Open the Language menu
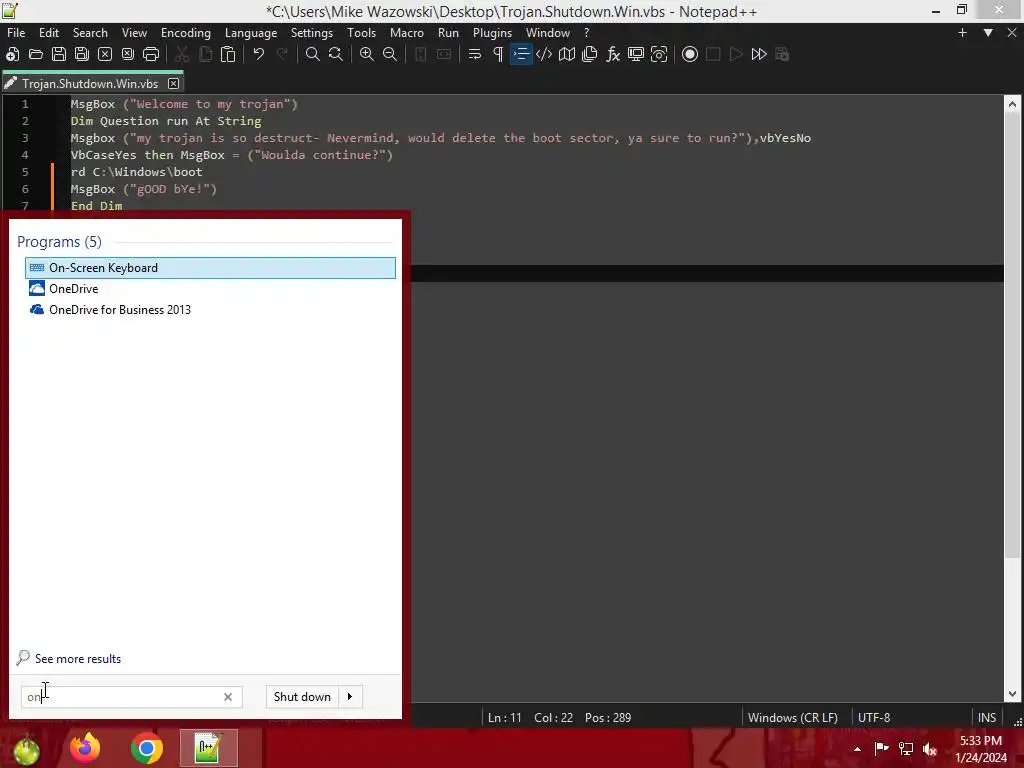 pyautogui.click(x=251, y=33)
